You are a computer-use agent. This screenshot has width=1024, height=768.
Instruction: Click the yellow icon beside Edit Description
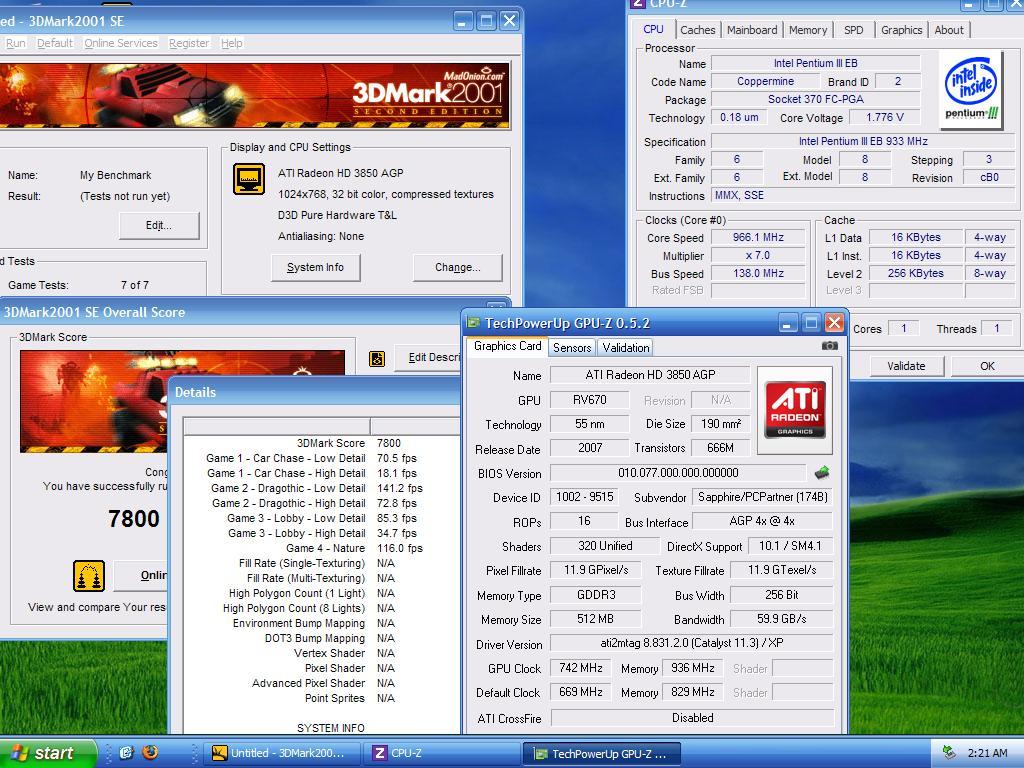pyautogui.click(x=377, y=359)
